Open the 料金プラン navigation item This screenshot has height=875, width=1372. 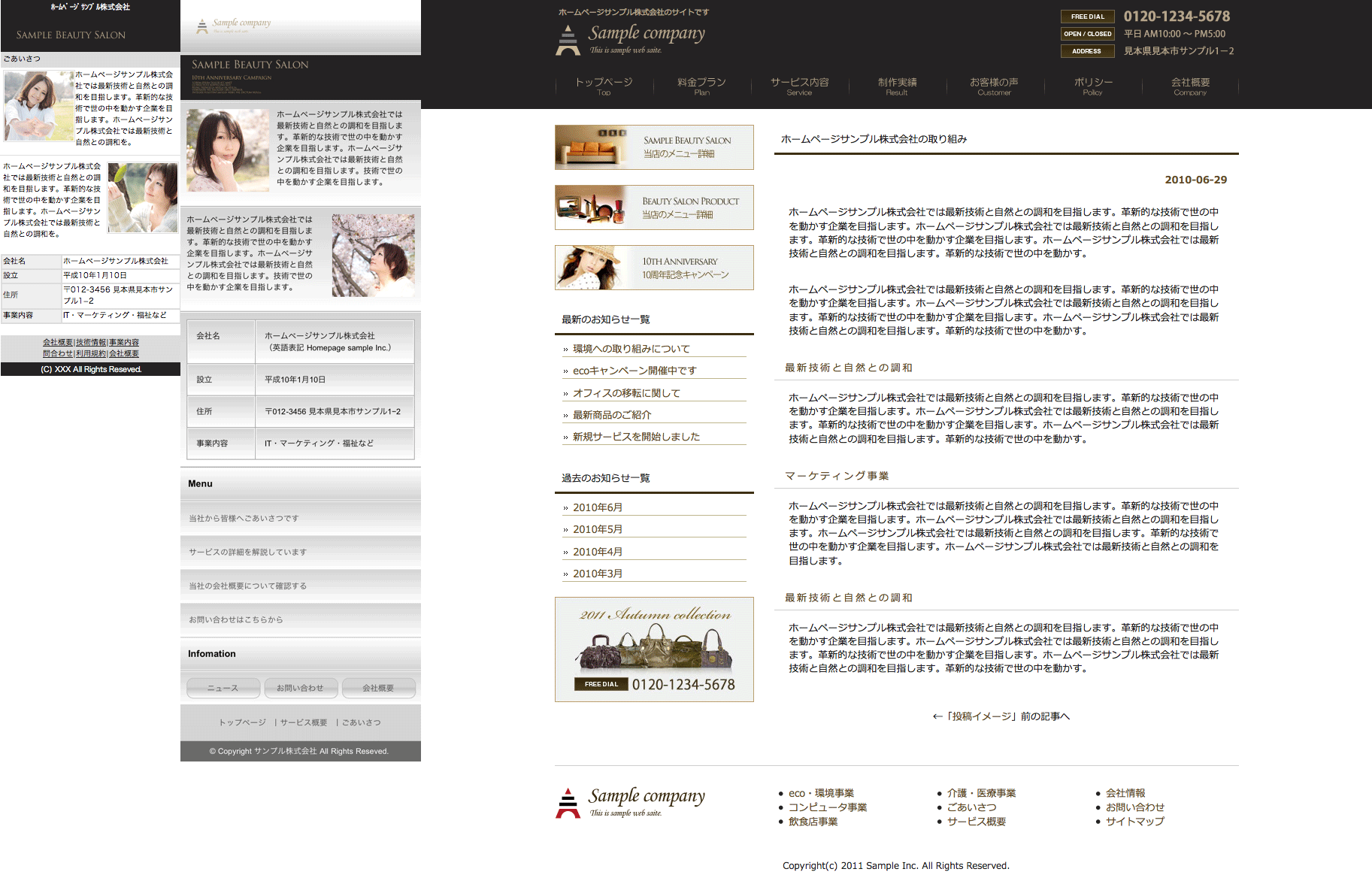click(x=701, y=86)
